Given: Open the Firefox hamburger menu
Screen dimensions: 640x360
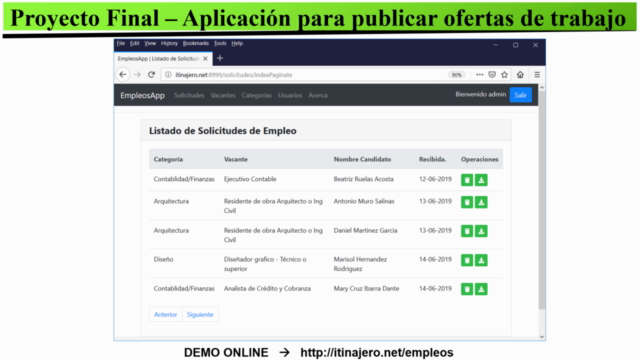Looking at the screenshot, I should point(537,75).
